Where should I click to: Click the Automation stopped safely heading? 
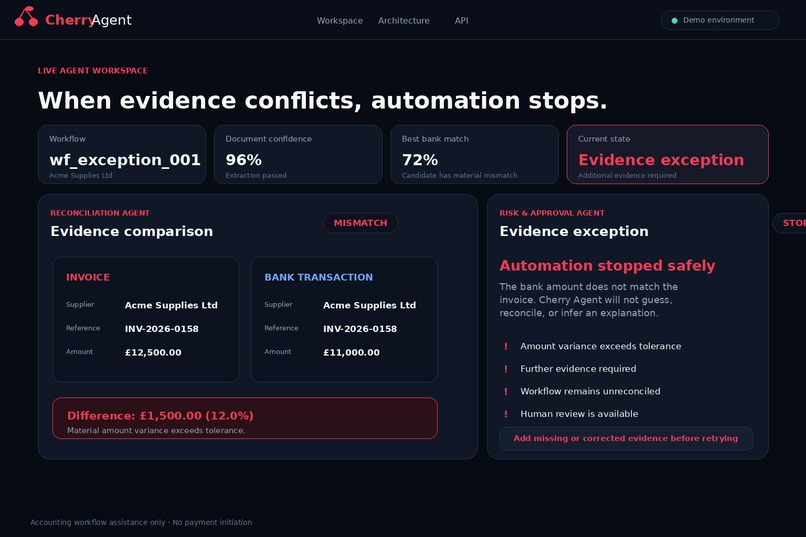point(607,266)
